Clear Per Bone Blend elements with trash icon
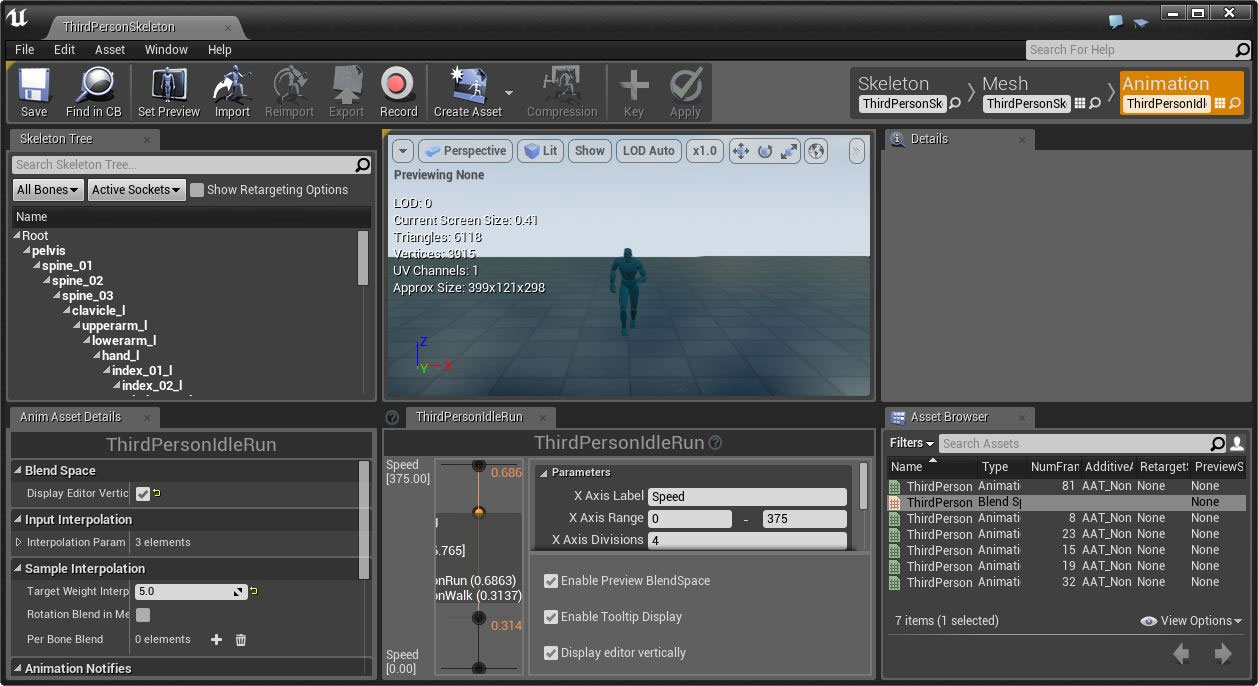 pos(241,640)
